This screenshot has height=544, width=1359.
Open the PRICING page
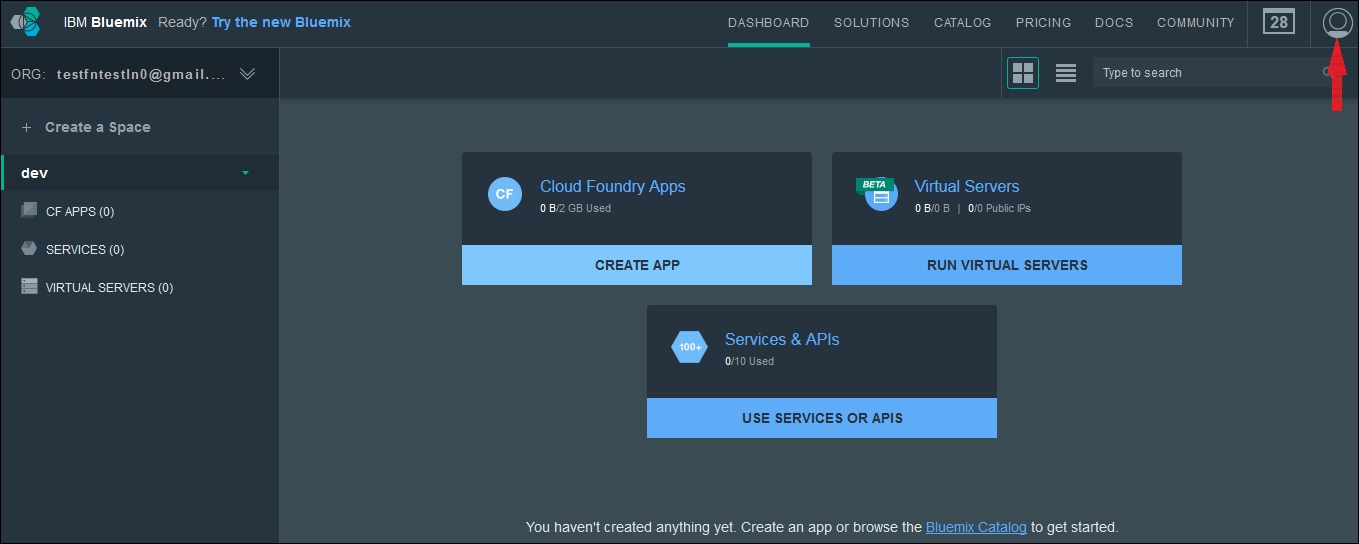point(1043,22)
